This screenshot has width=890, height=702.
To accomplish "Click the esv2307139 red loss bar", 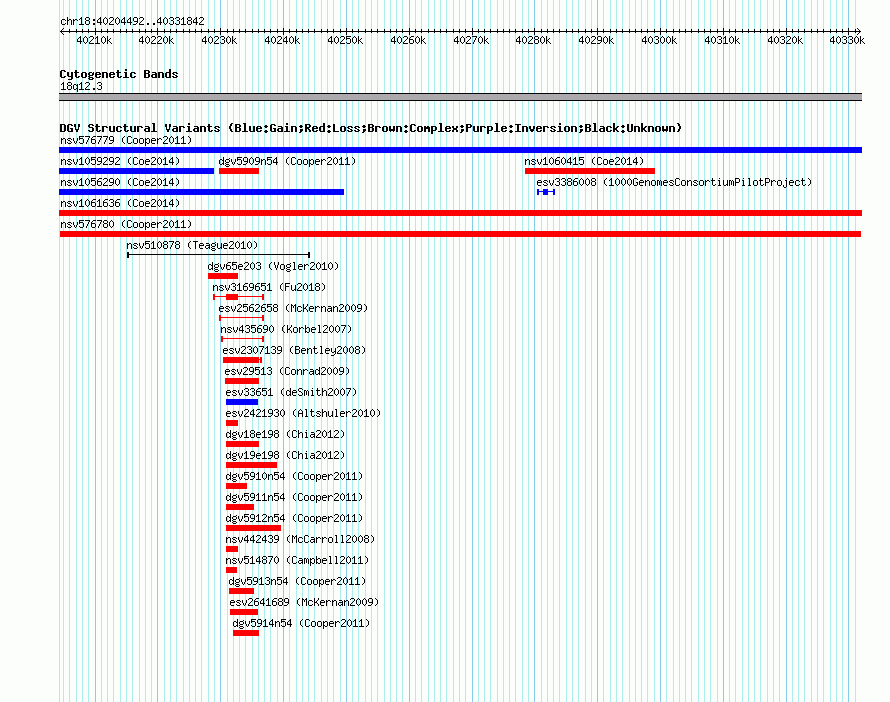I will [x=242, y=360].
